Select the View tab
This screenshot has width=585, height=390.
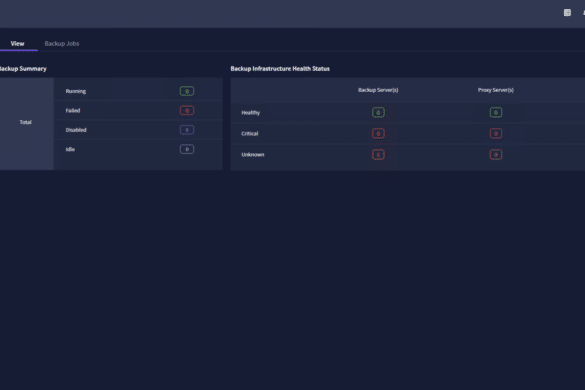[x=17, y=44]
